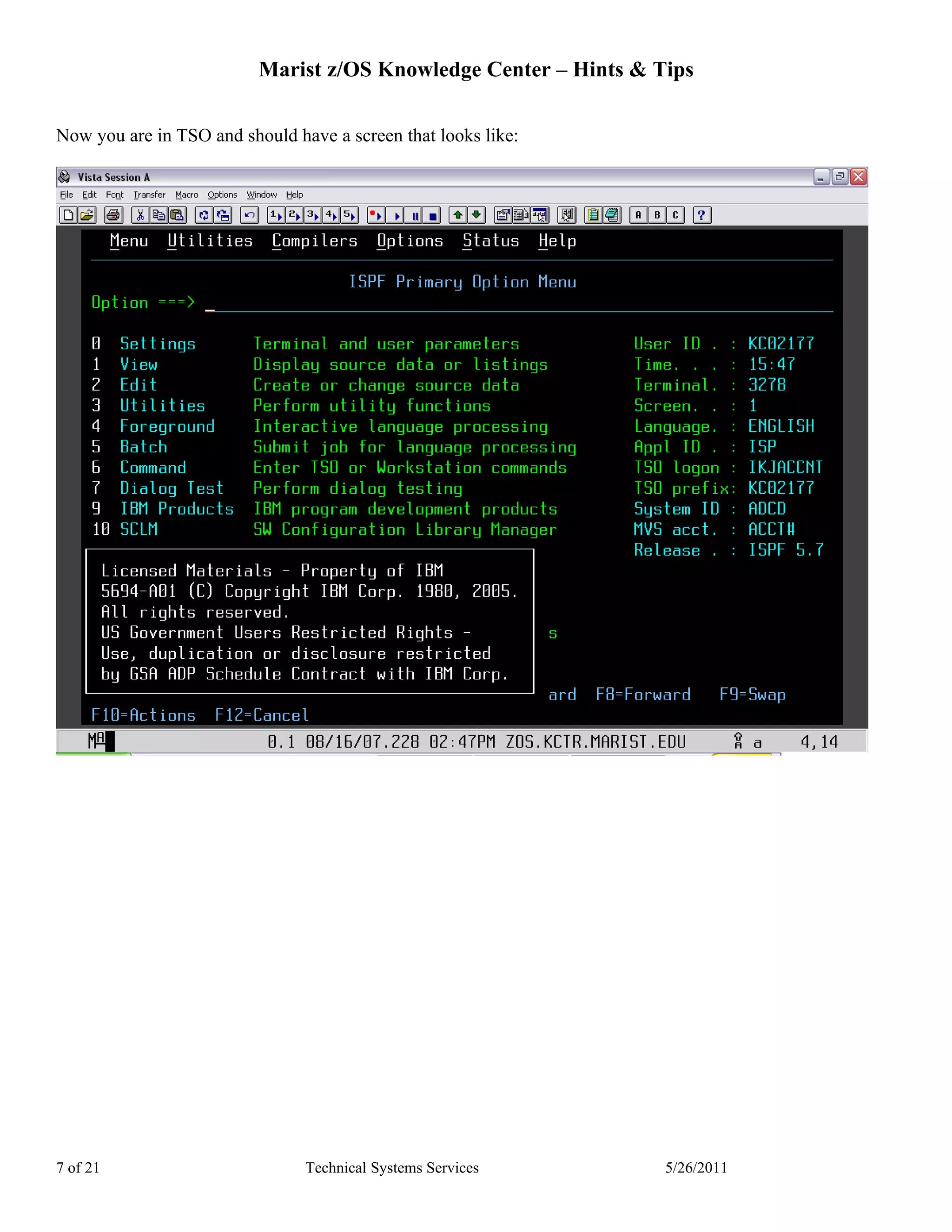The height and width of the screenshot is (1232, 952).
Task: Open the Font menu
Action: click(x=114, y=195)
